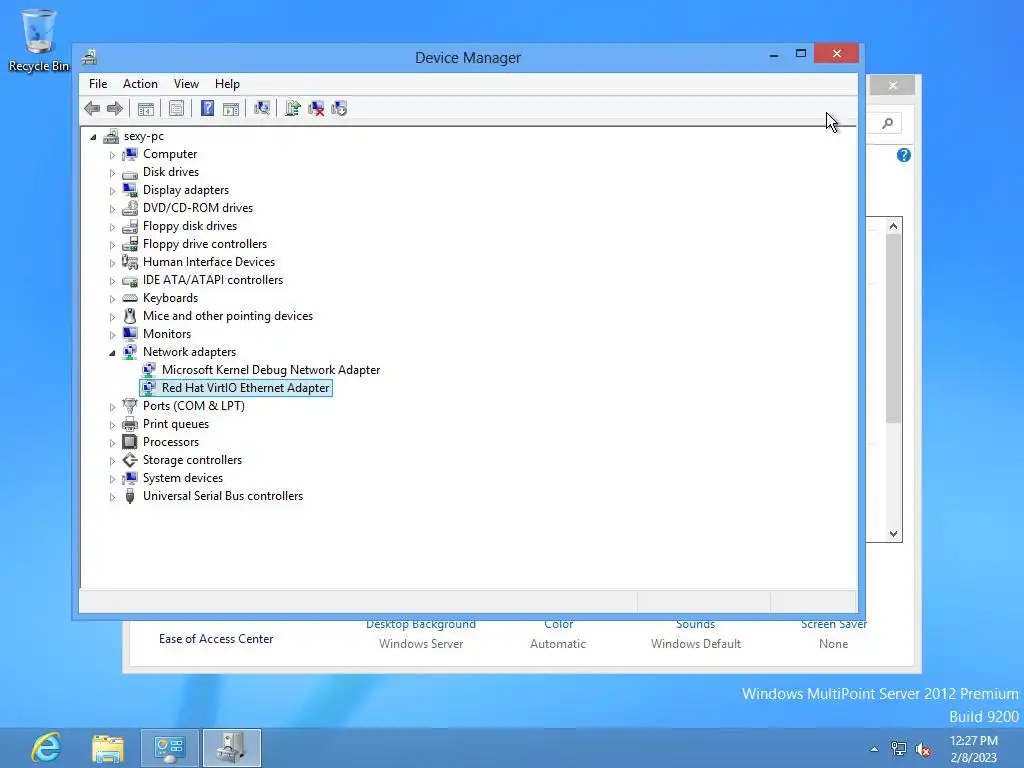Click the scrollbar thumb in the background window

coord(893,328)
